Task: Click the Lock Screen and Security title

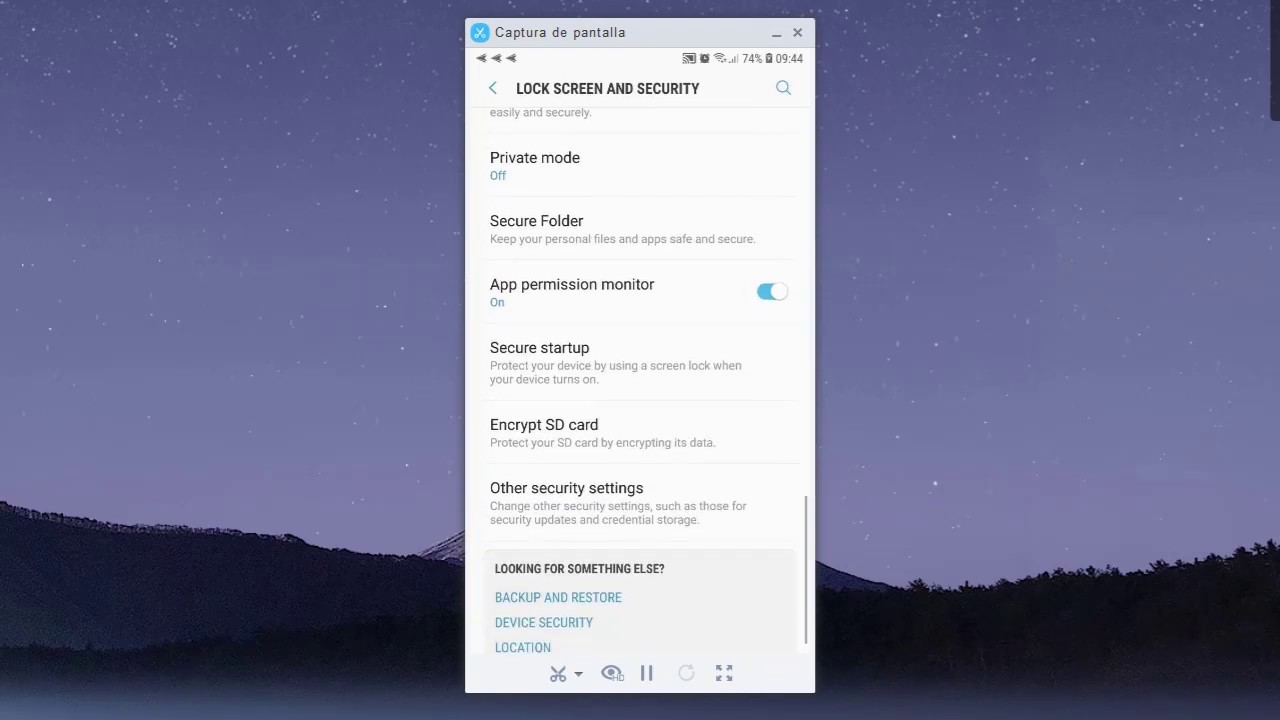Action: pos(608,88)
